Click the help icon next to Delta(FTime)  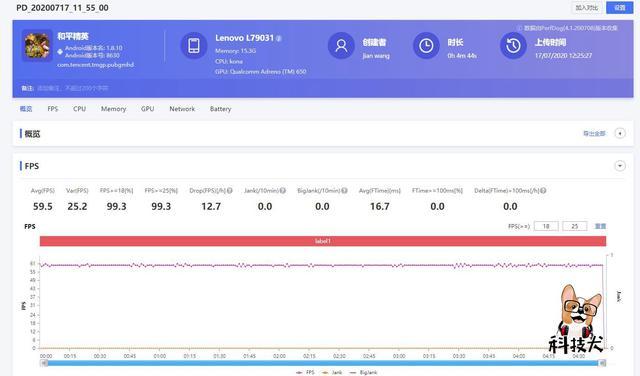[x=543, y=191]
